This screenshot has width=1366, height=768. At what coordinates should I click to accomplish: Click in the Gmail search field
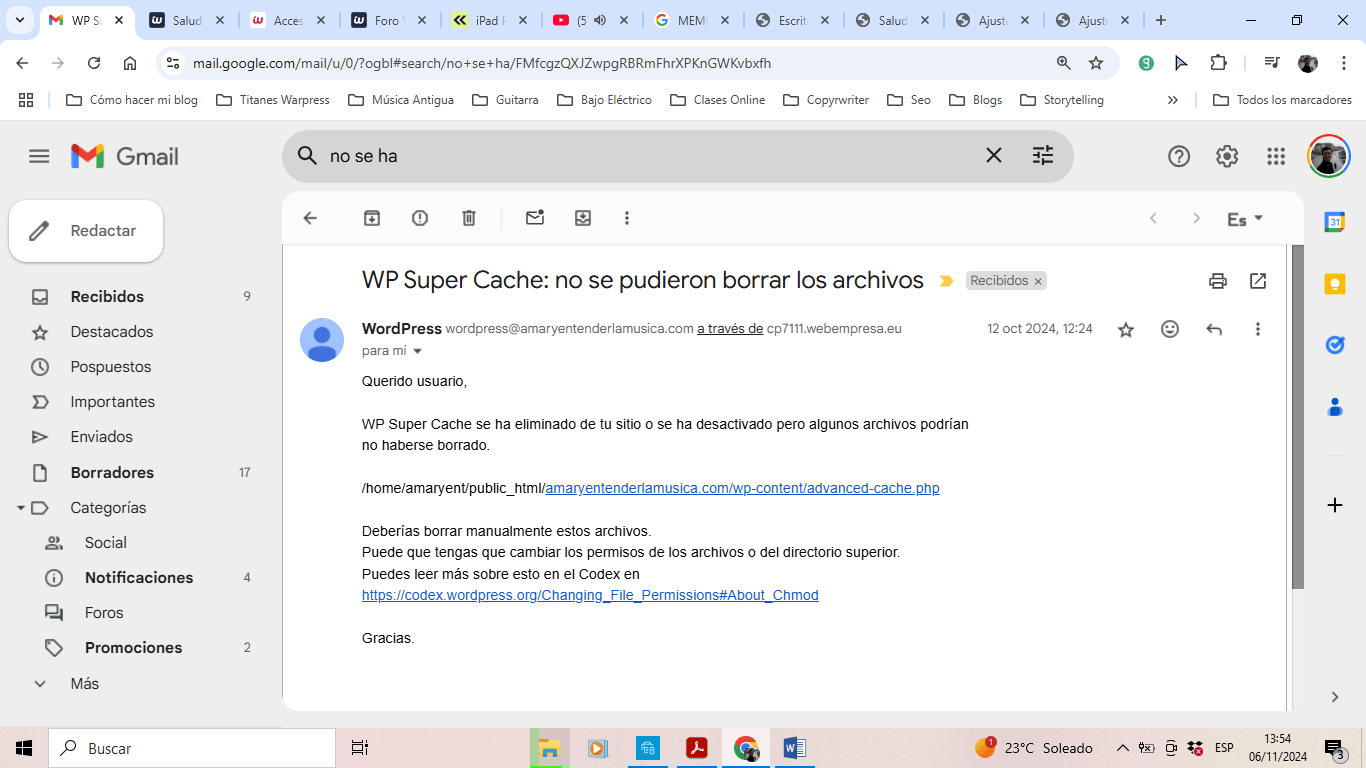[x=650, y=156]
